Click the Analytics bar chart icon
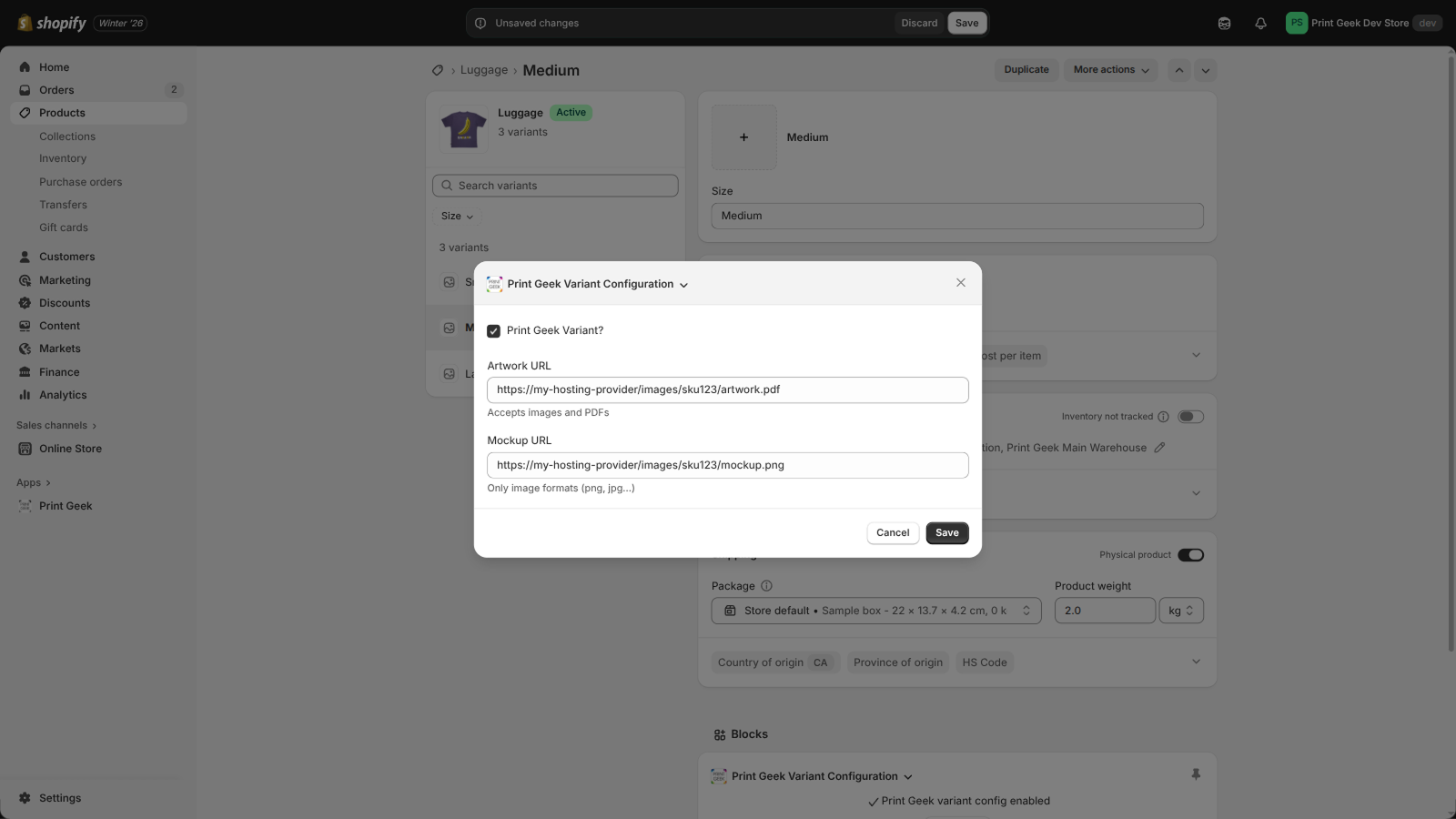 click(25, 395)
